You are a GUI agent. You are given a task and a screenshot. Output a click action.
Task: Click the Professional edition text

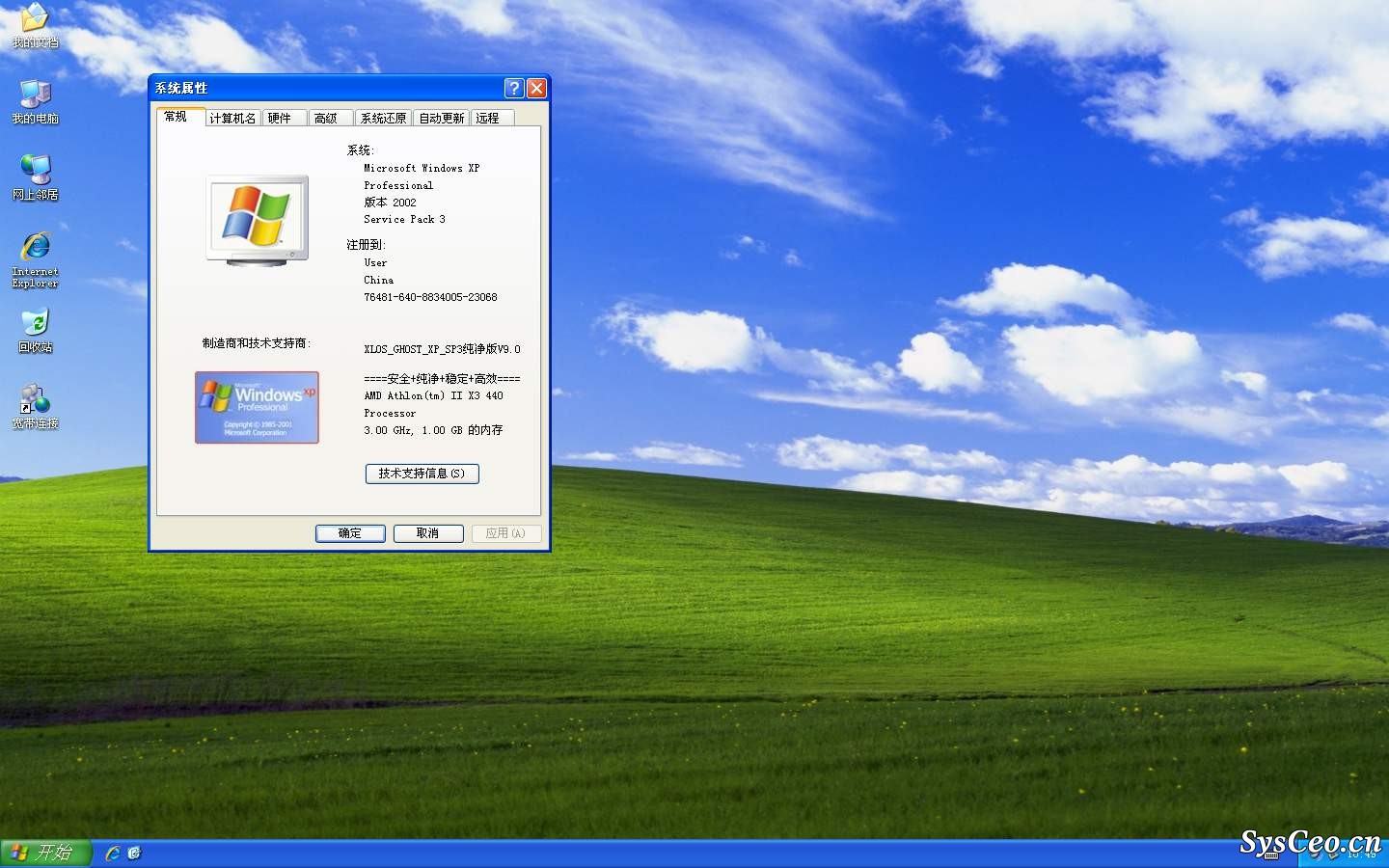point(398,185)
